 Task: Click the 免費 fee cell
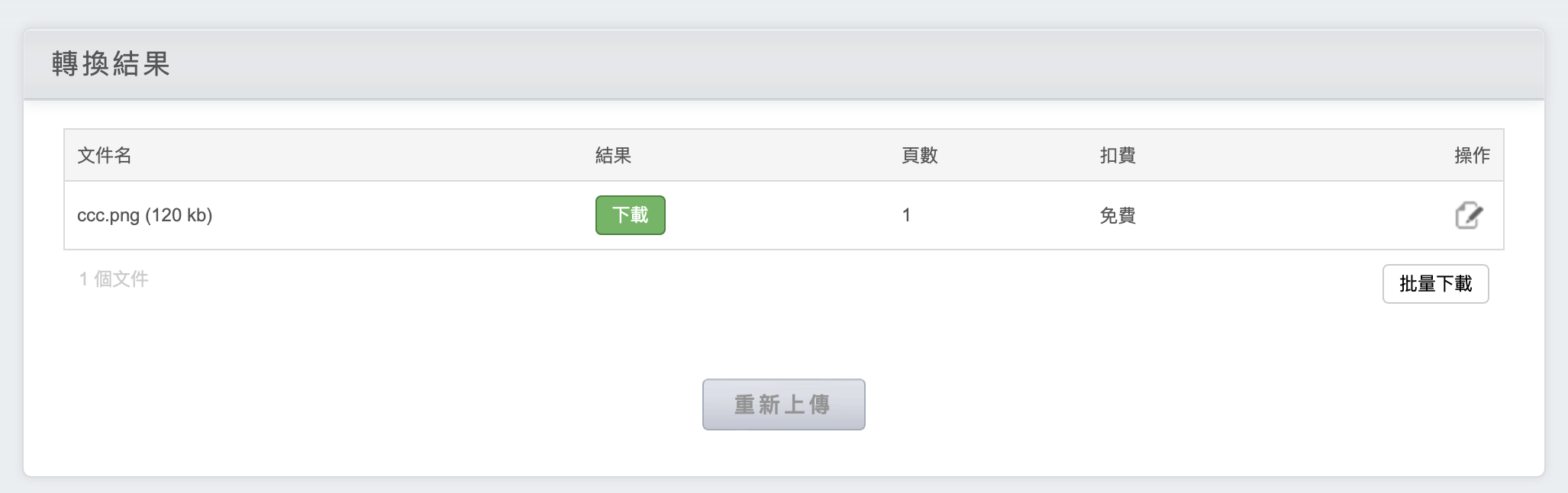pos(1118,216)
